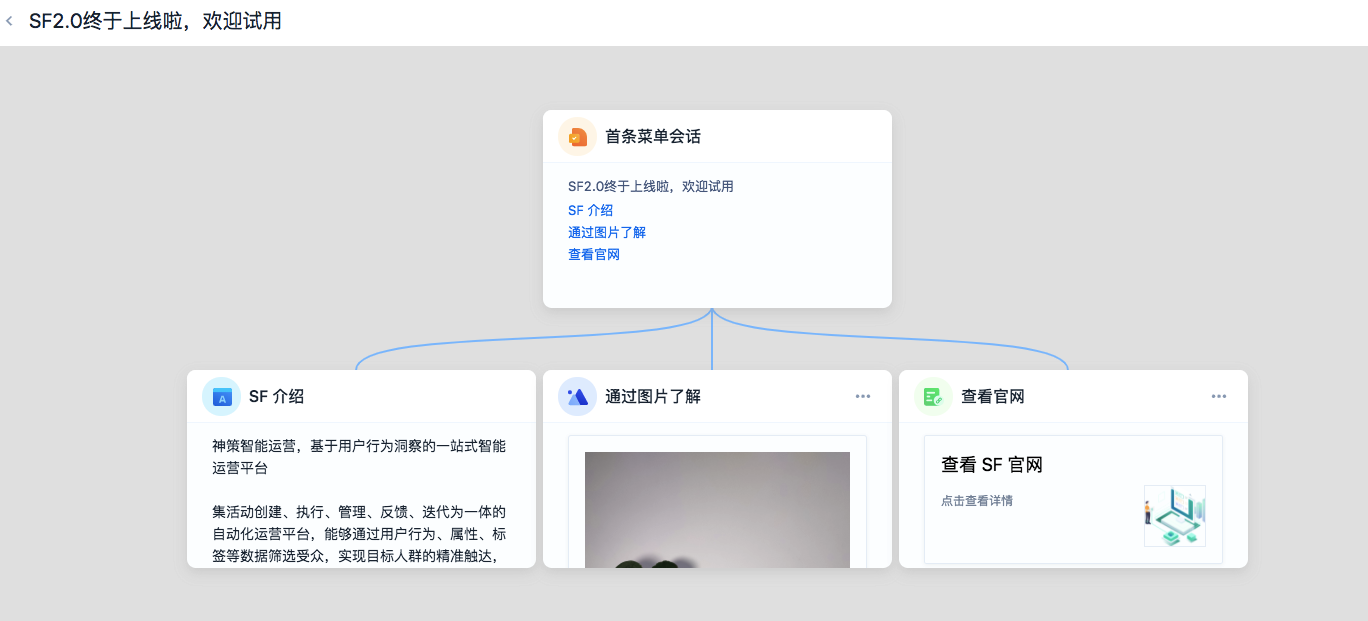1368x621 pixels.
Task: Click the greeting text inside 首条菜单会话 card
Action: pyautogui.click(x=651, y=186)
